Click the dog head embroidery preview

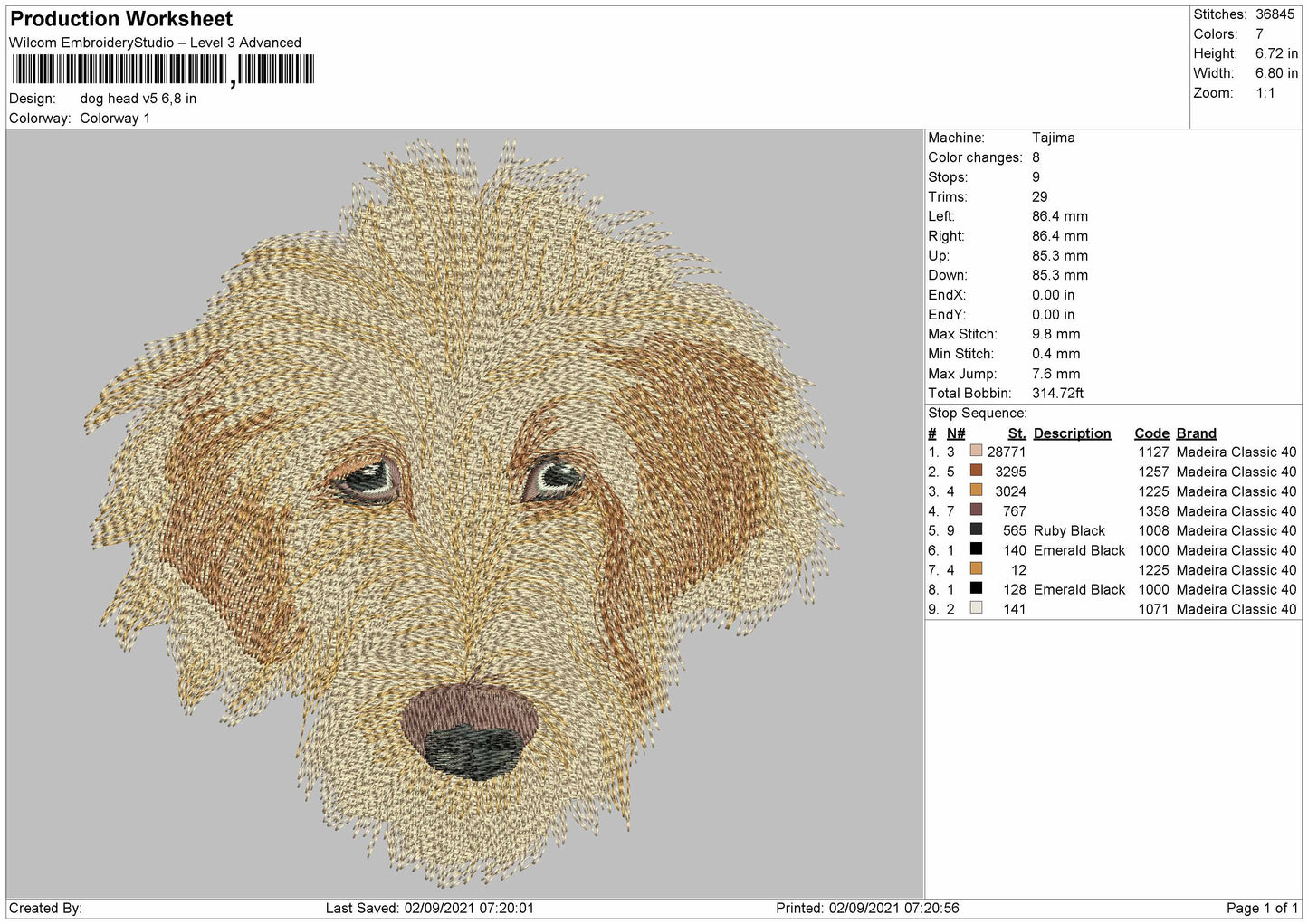click(463, 512)
